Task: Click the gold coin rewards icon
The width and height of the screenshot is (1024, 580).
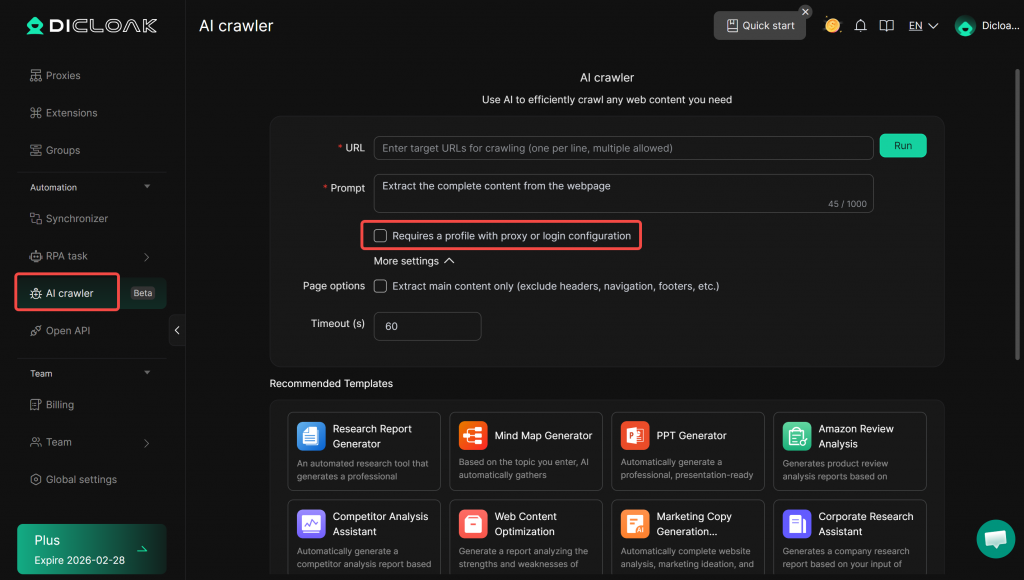Action: click(x=832, y=26)
